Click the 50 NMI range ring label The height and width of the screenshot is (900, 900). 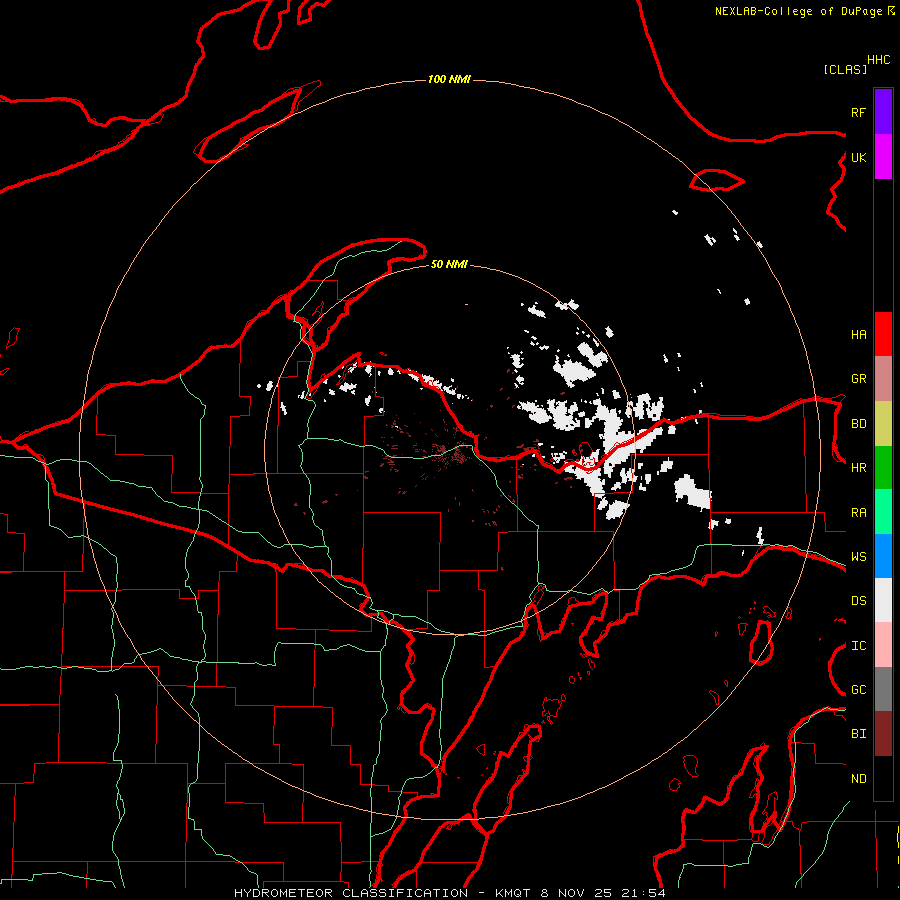(x=449, y=264)
